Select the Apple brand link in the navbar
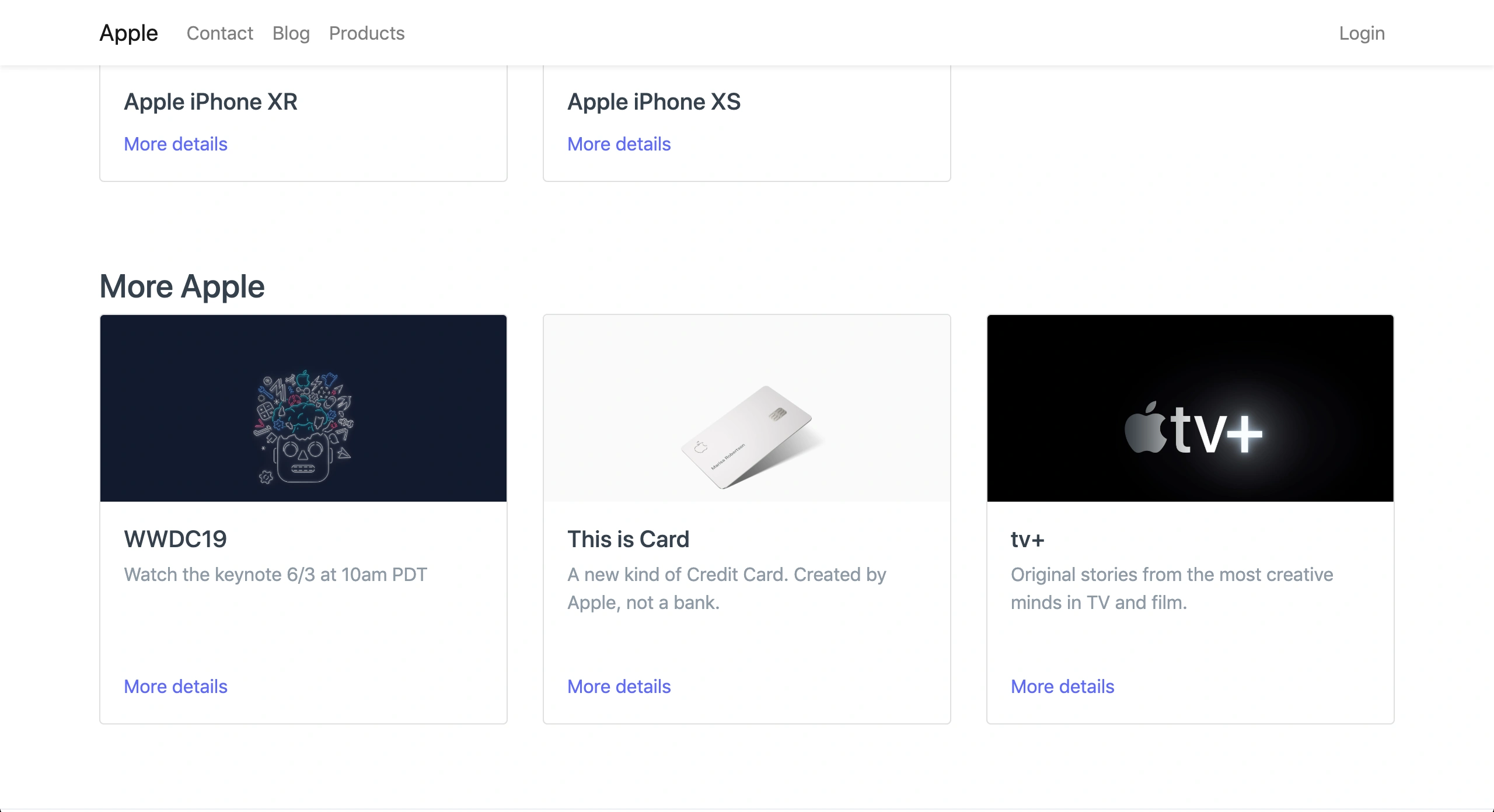 pos(128,33)
